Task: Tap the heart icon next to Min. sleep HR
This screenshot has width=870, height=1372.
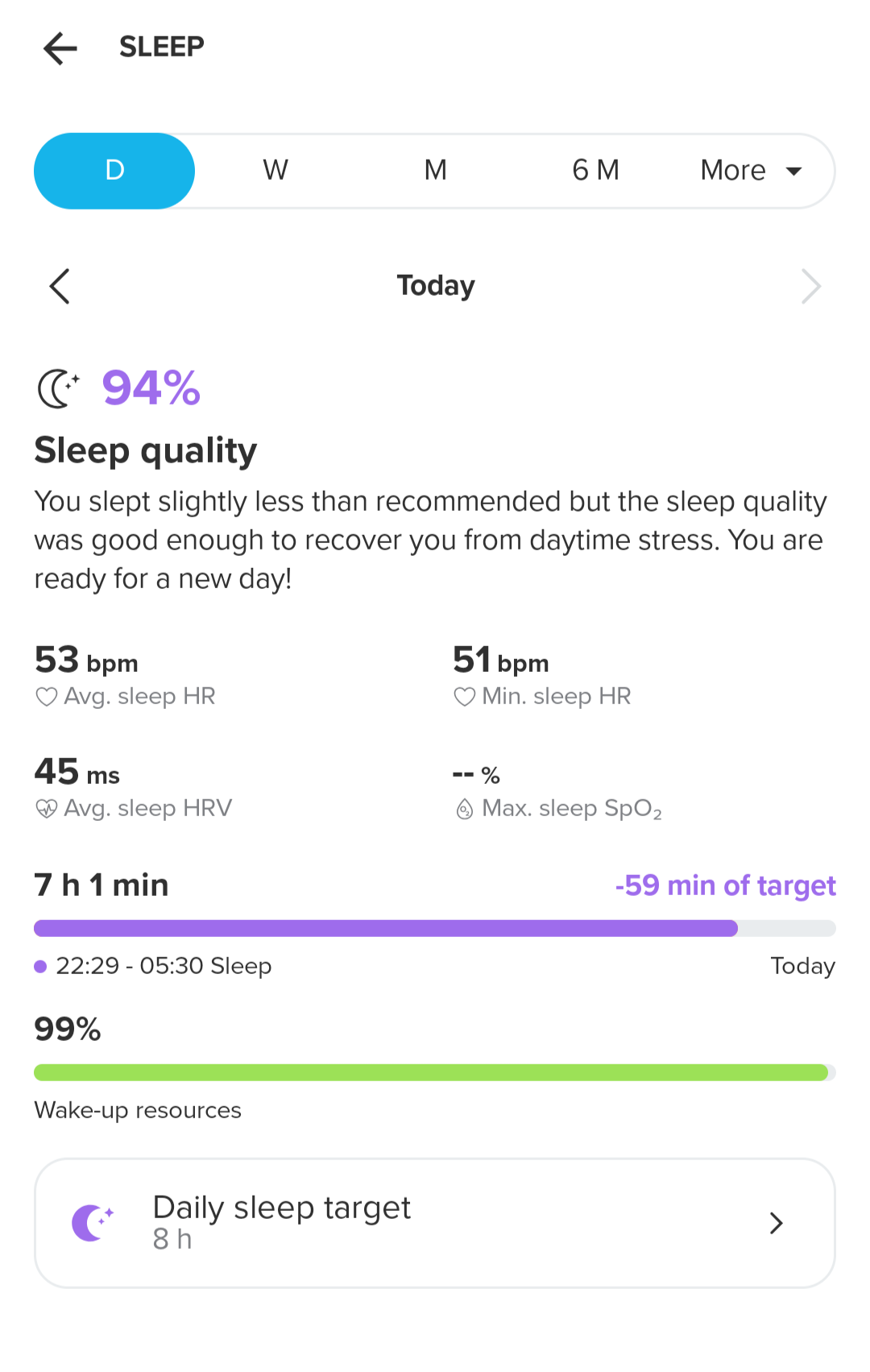Action: point(465,697)
